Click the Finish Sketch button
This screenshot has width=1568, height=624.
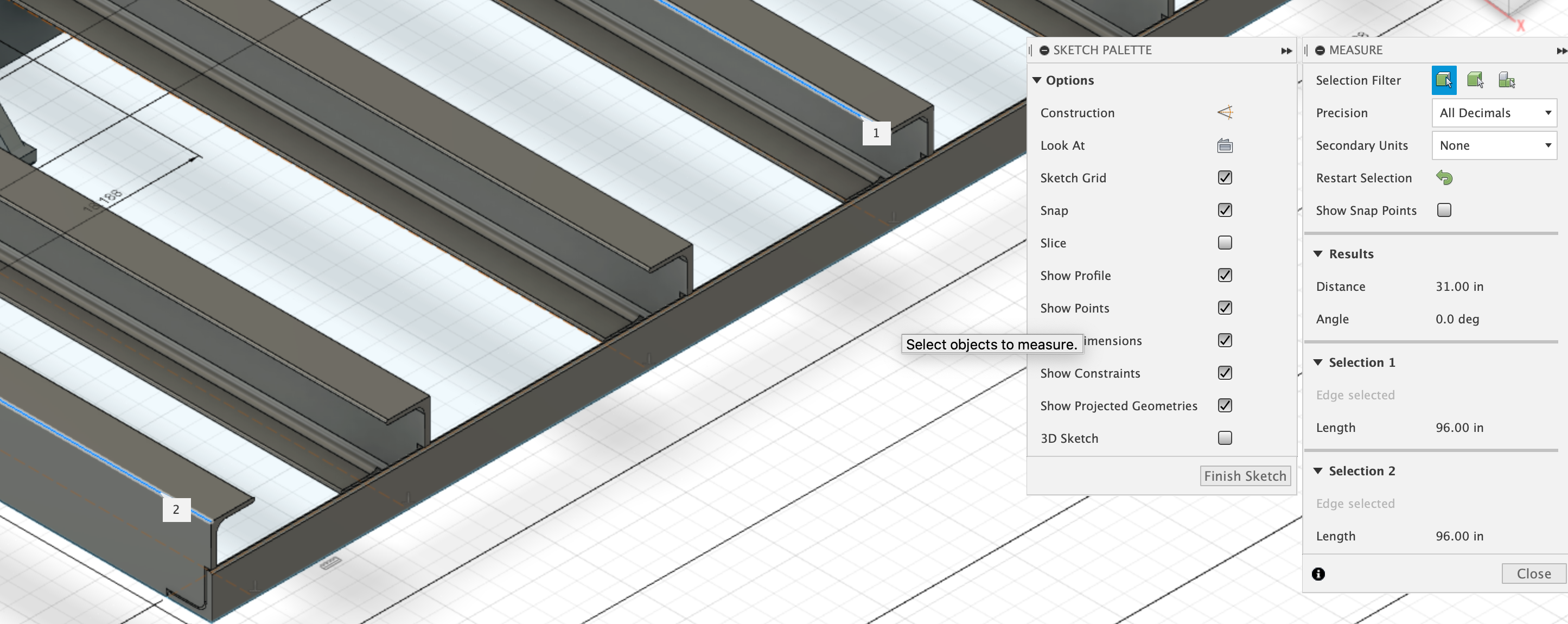[x=1245, y=476]
